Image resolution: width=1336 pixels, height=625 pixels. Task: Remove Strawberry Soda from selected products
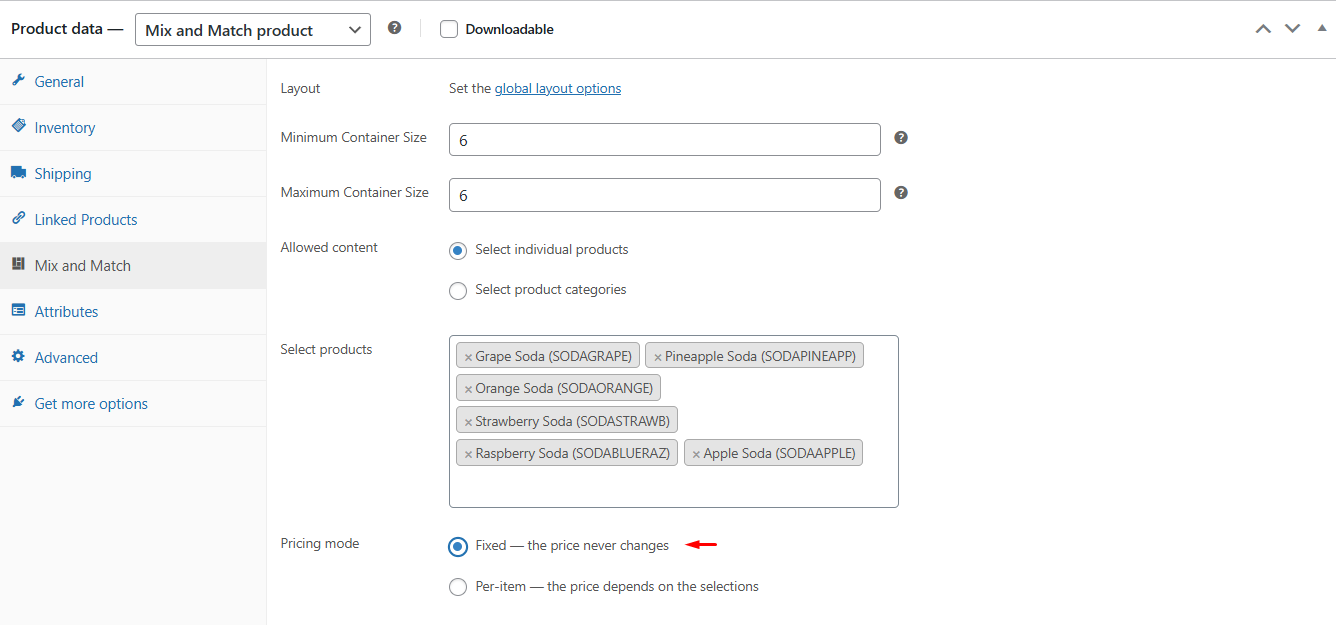click(x=468, y=422)
